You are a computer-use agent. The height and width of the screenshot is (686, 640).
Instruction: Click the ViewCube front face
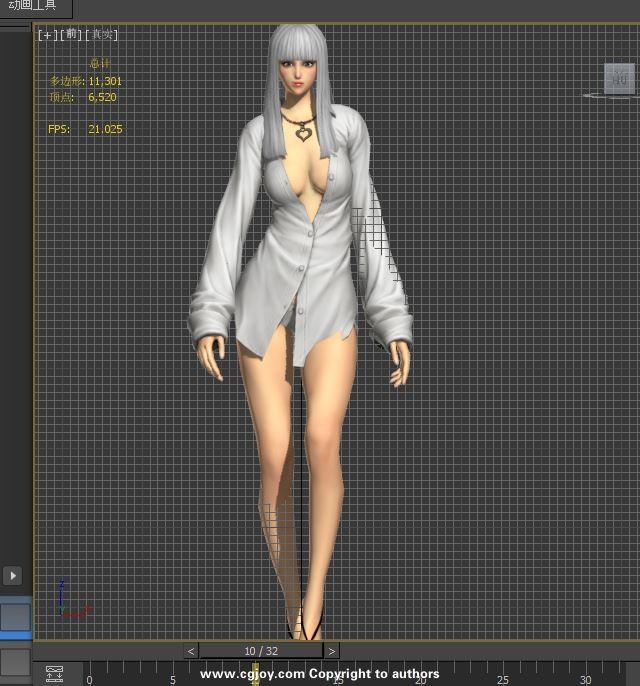[618, 78]
